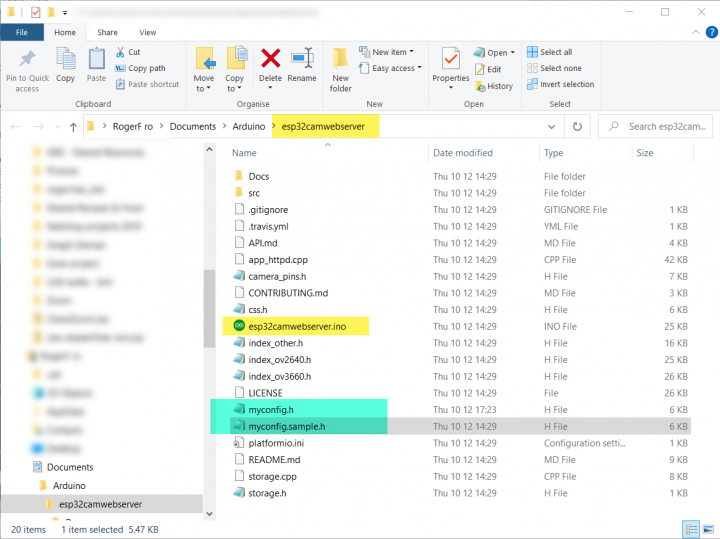720x539 pixels.
Task: Switch to details view in status bar
Action: click(x=691, y=529)
